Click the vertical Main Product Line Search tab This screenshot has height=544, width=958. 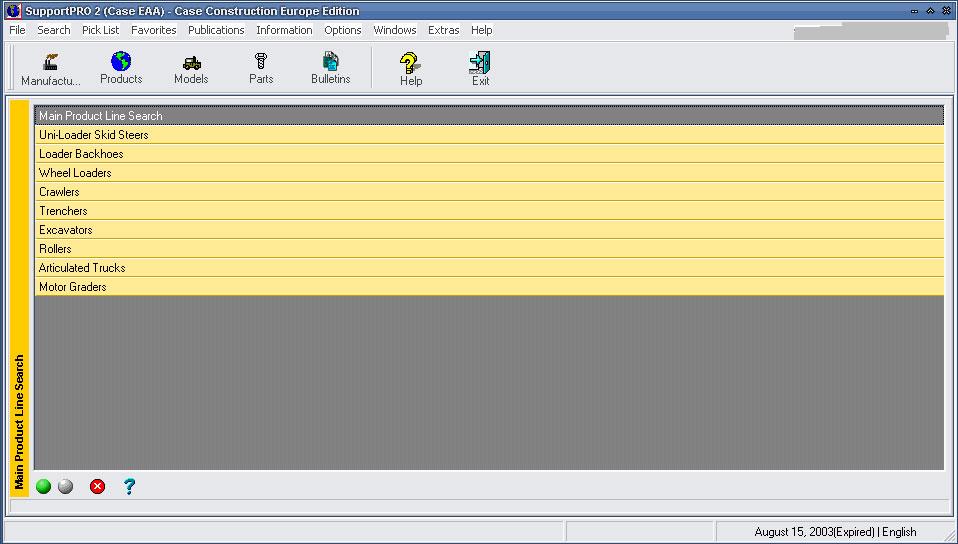coord(20,298)
